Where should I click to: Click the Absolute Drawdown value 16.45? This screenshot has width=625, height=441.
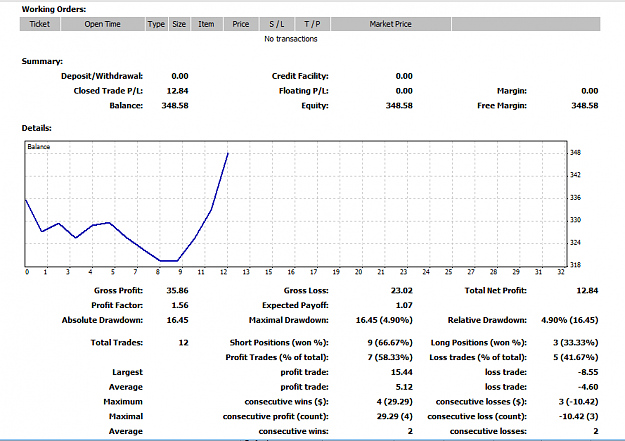coord(177,320)
